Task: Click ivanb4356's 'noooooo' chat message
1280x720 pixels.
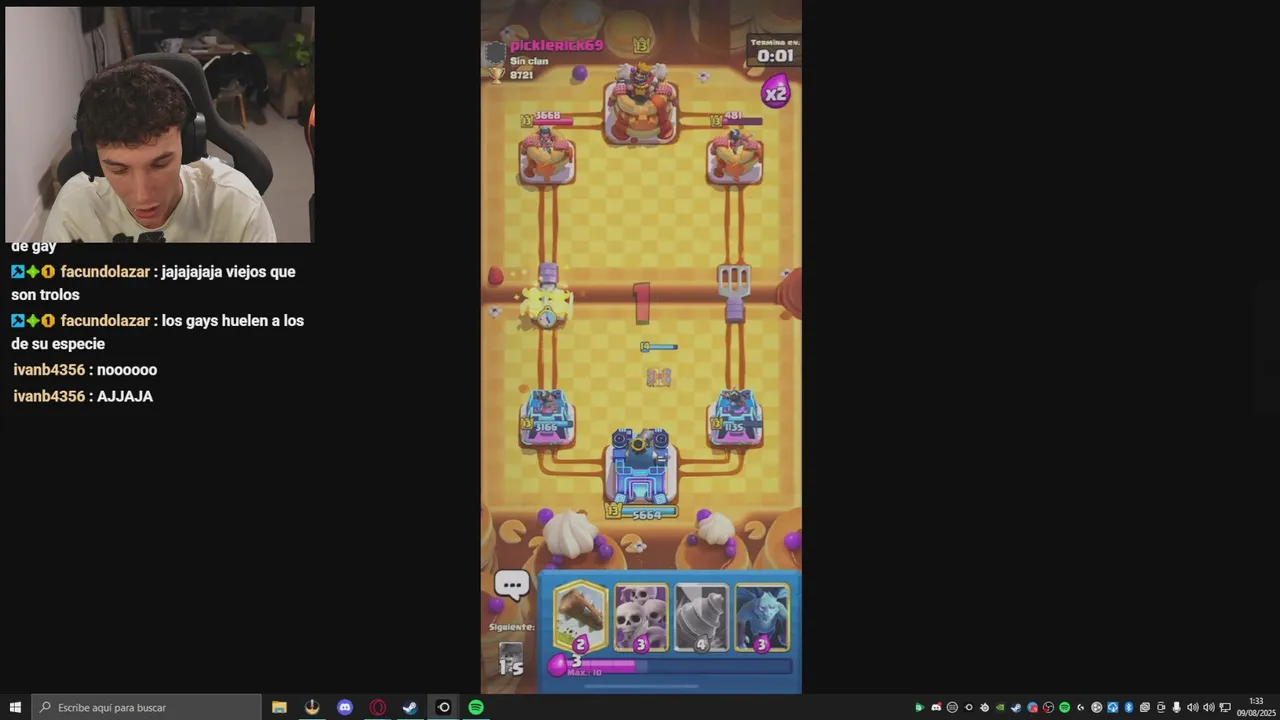Action: click(x=85, y=370)
